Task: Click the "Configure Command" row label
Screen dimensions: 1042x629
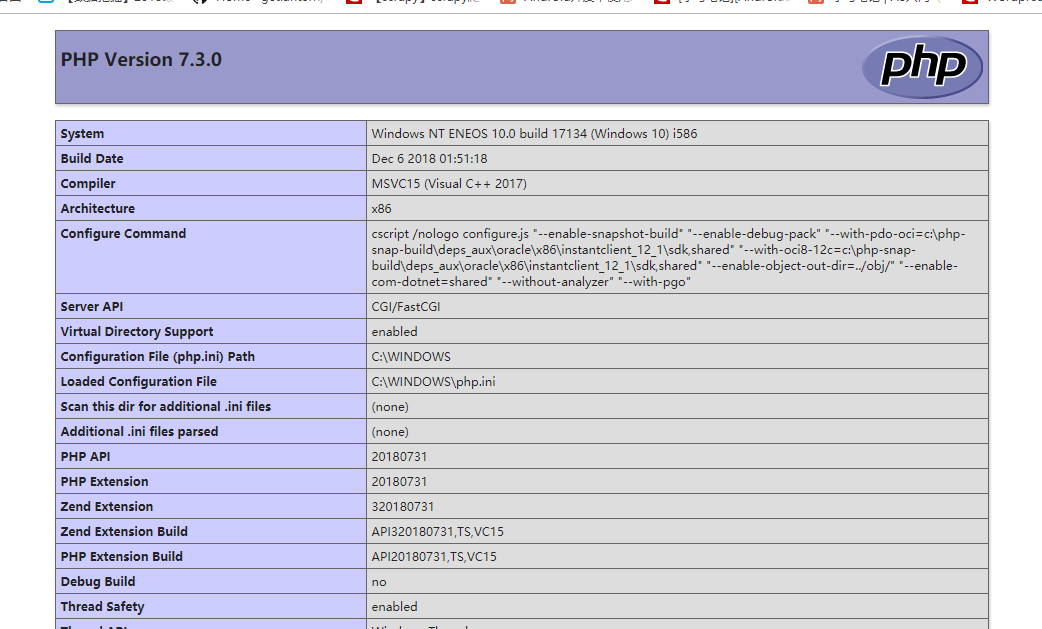Action: click(x=123, y=234)
